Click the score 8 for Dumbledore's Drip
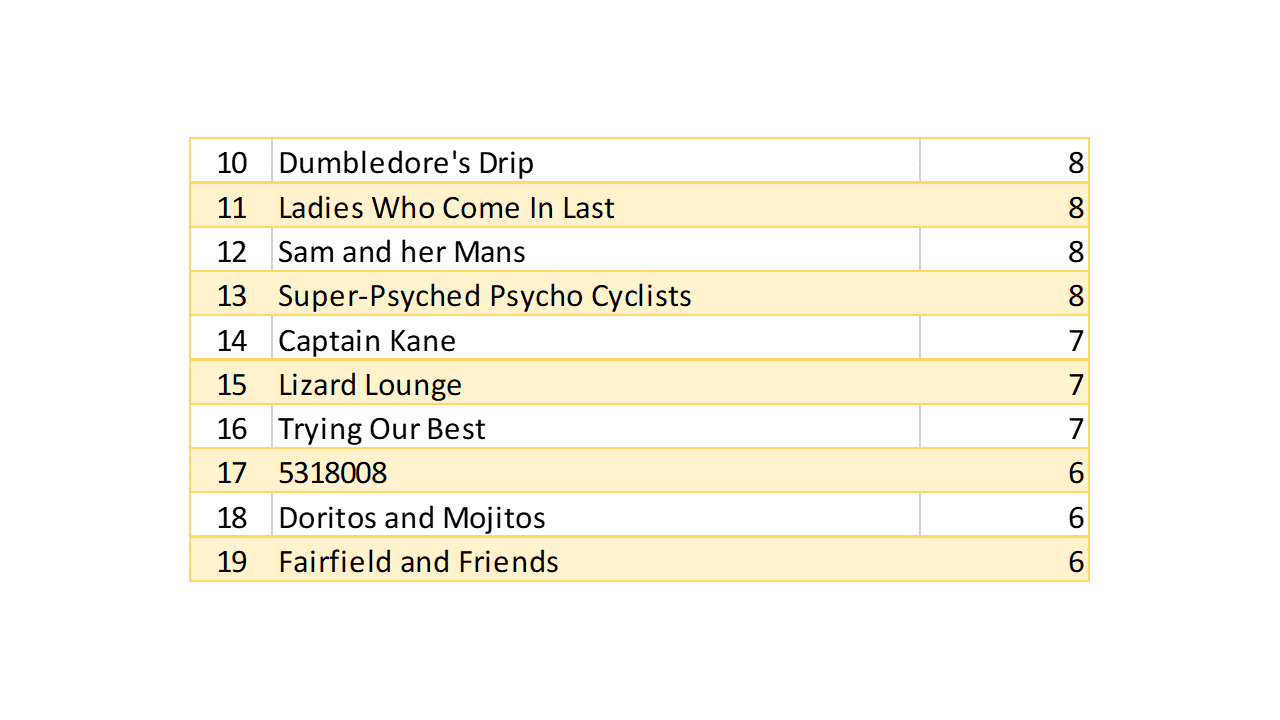 pos(1075,163)
